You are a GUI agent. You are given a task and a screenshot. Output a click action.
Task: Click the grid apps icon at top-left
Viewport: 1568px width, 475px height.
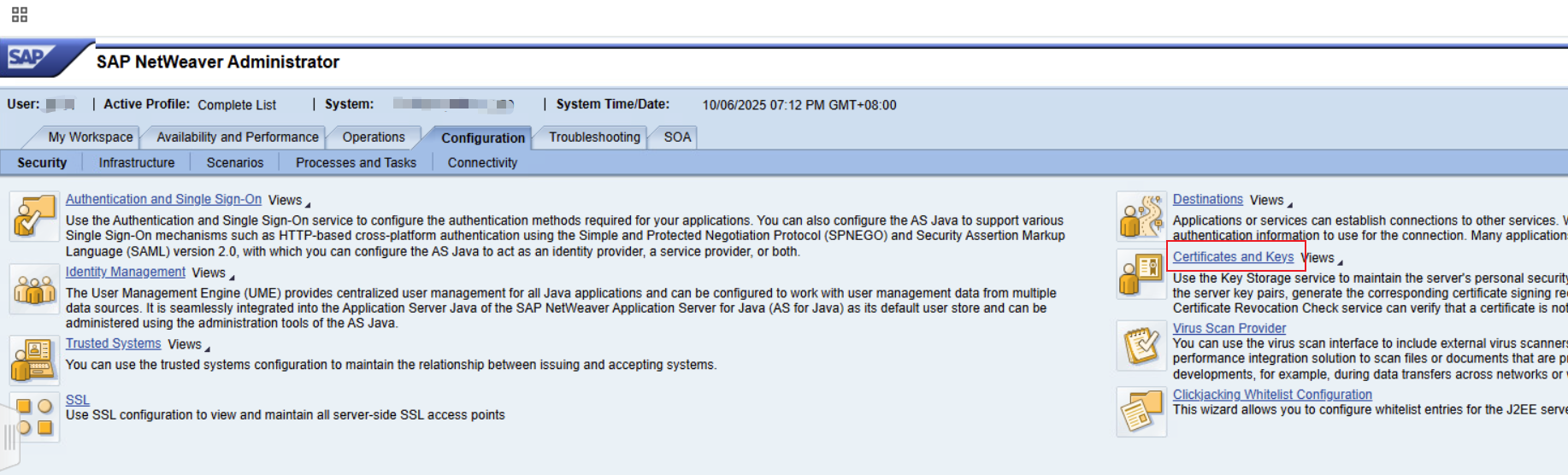coord(20,15)
